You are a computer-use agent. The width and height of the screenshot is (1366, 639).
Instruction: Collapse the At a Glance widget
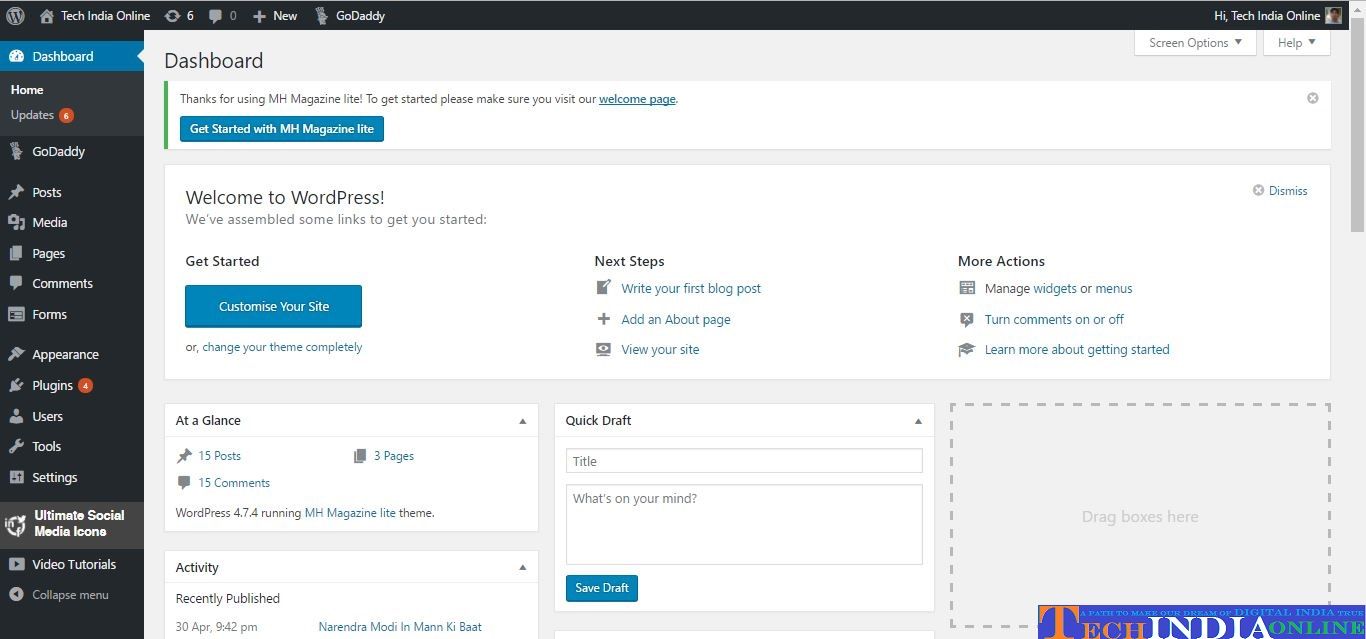(522, 421)
